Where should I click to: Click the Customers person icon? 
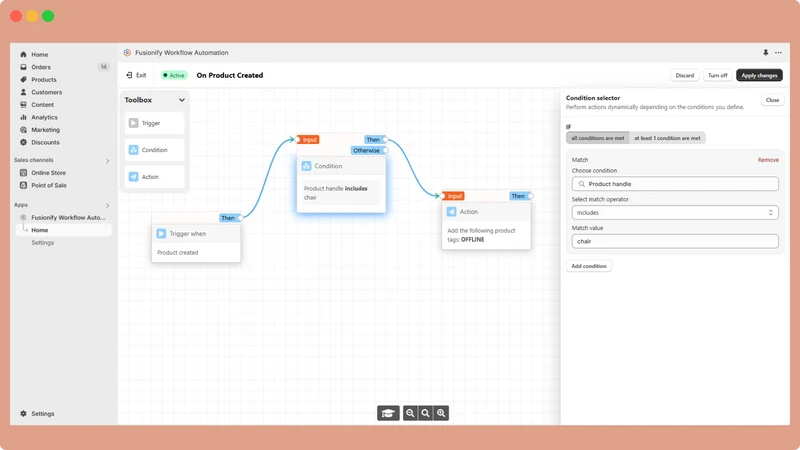tap(23, 92)
